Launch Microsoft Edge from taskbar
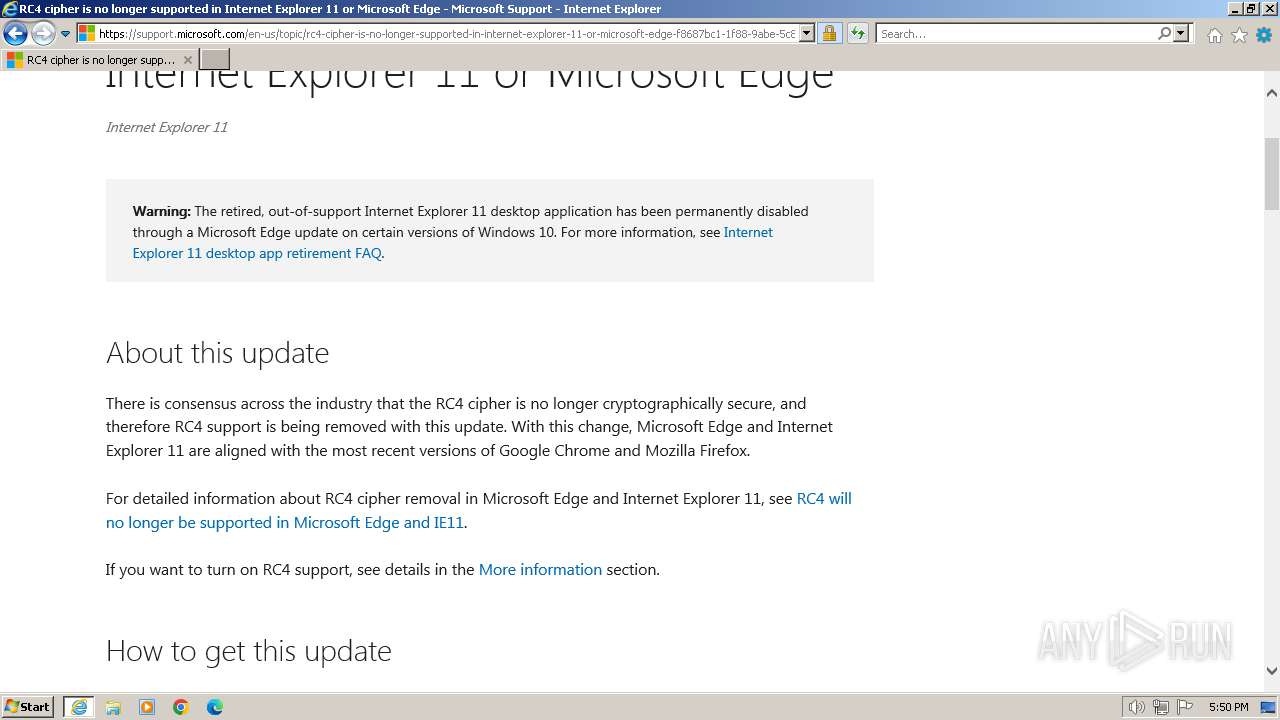Viewport: 1280px width, 720px height. (215, 707)
